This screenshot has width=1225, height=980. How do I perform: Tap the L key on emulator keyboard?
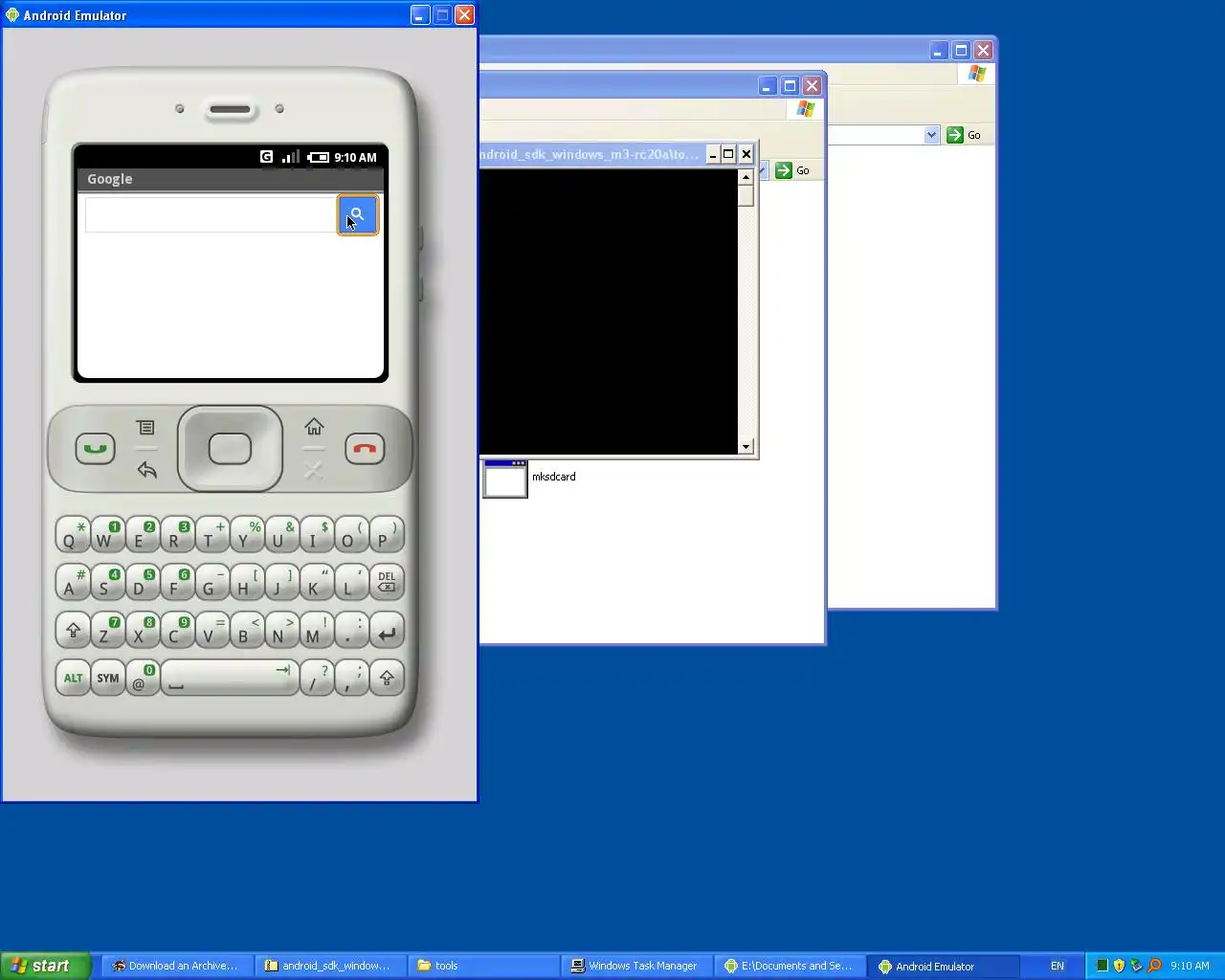click(x=352, y=583)
